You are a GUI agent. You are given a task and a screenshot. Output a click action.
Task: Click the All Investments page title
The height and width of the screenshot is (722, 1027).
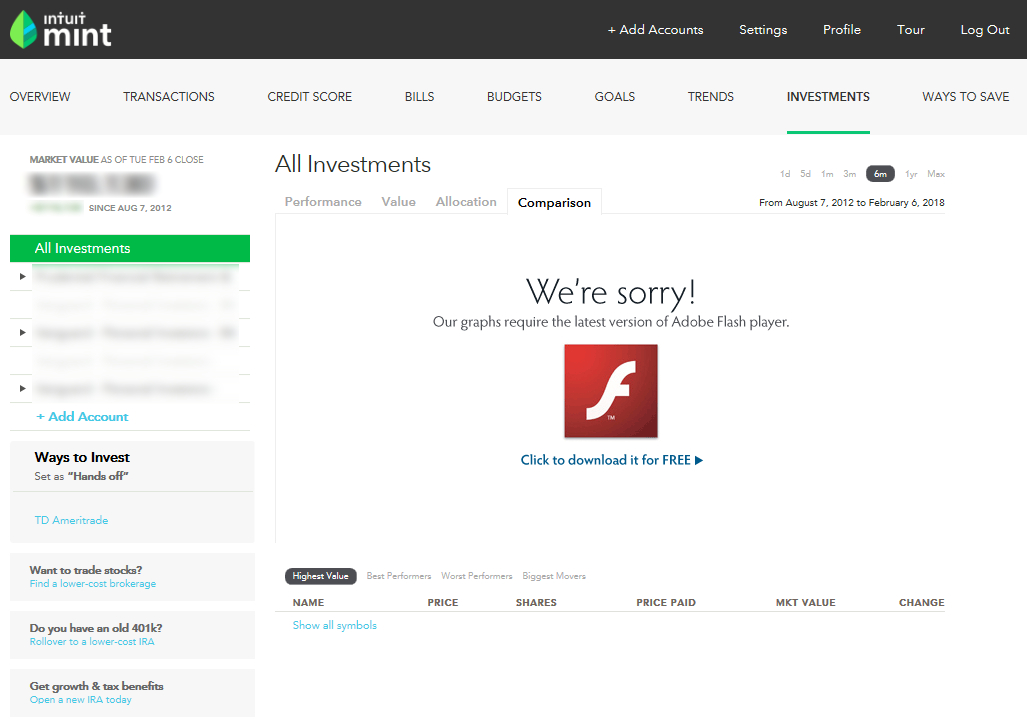pyautogui.click(x=353, y=164)
